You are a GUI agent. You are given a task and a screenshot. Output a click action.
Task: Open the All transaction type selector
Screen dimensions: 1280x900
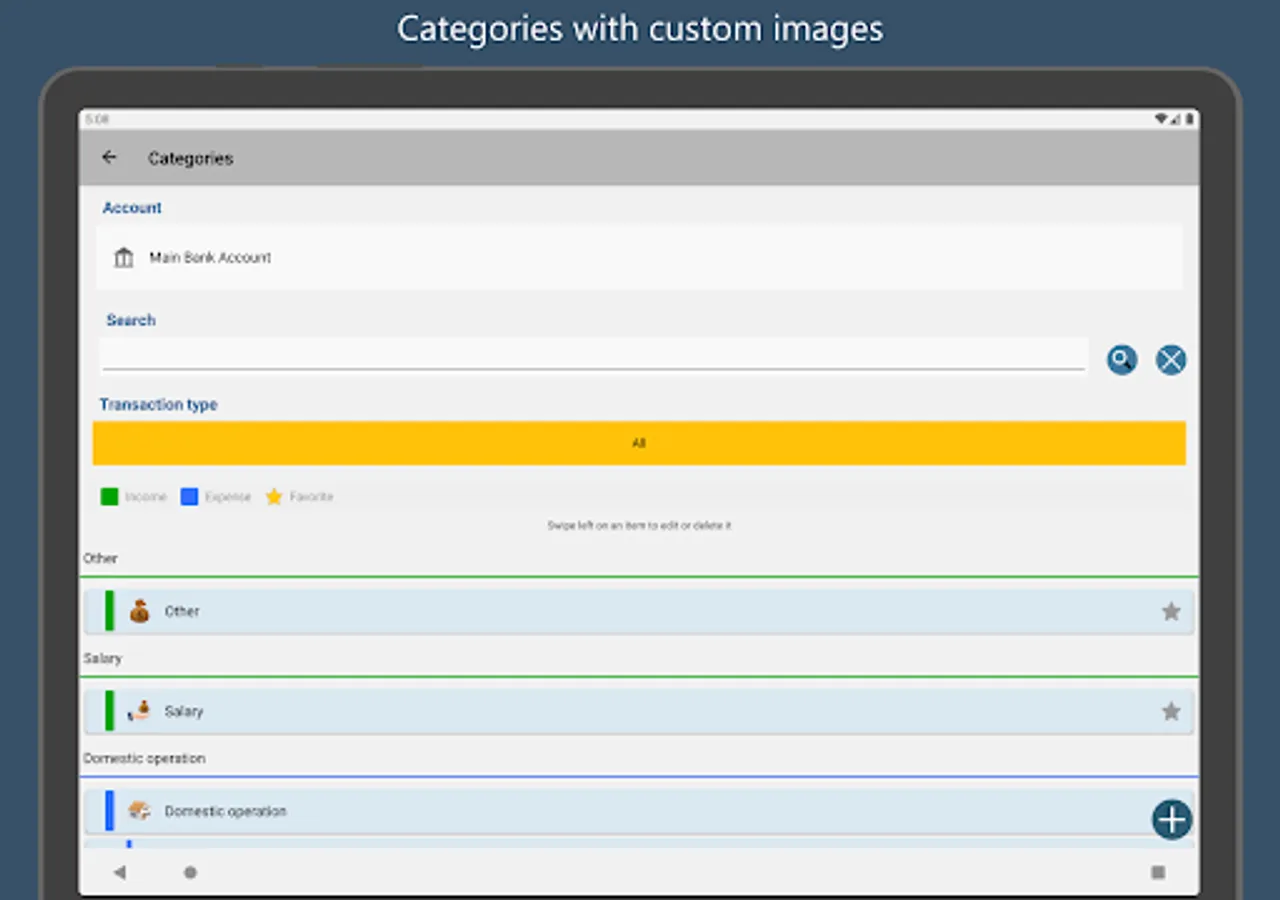click(639, 443)
